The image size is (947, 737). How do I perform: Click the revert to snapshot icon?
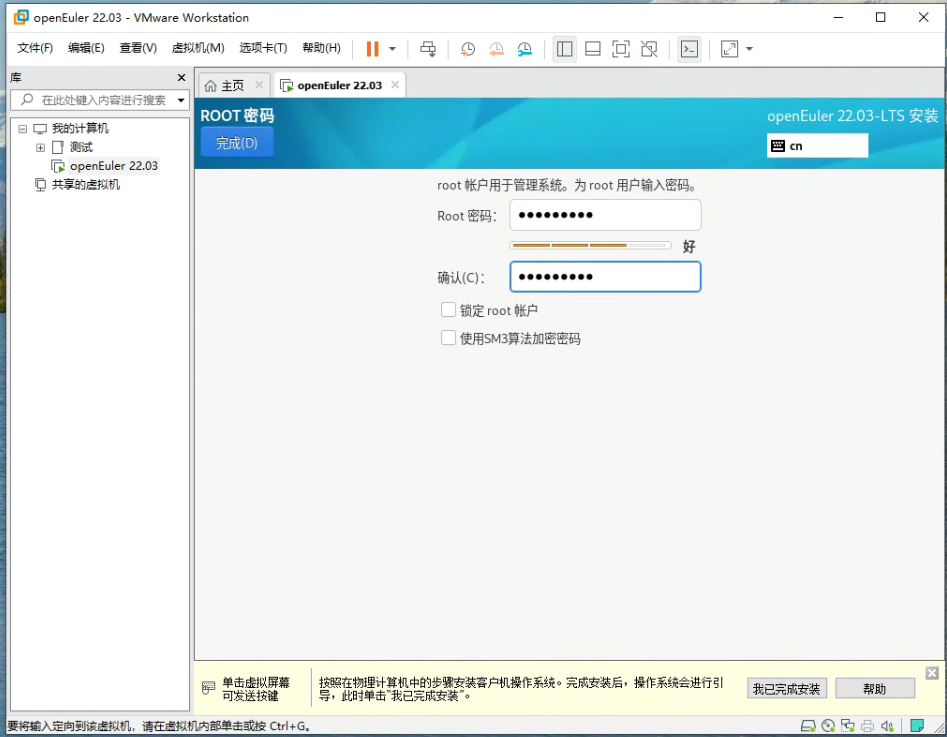(496, 49)
